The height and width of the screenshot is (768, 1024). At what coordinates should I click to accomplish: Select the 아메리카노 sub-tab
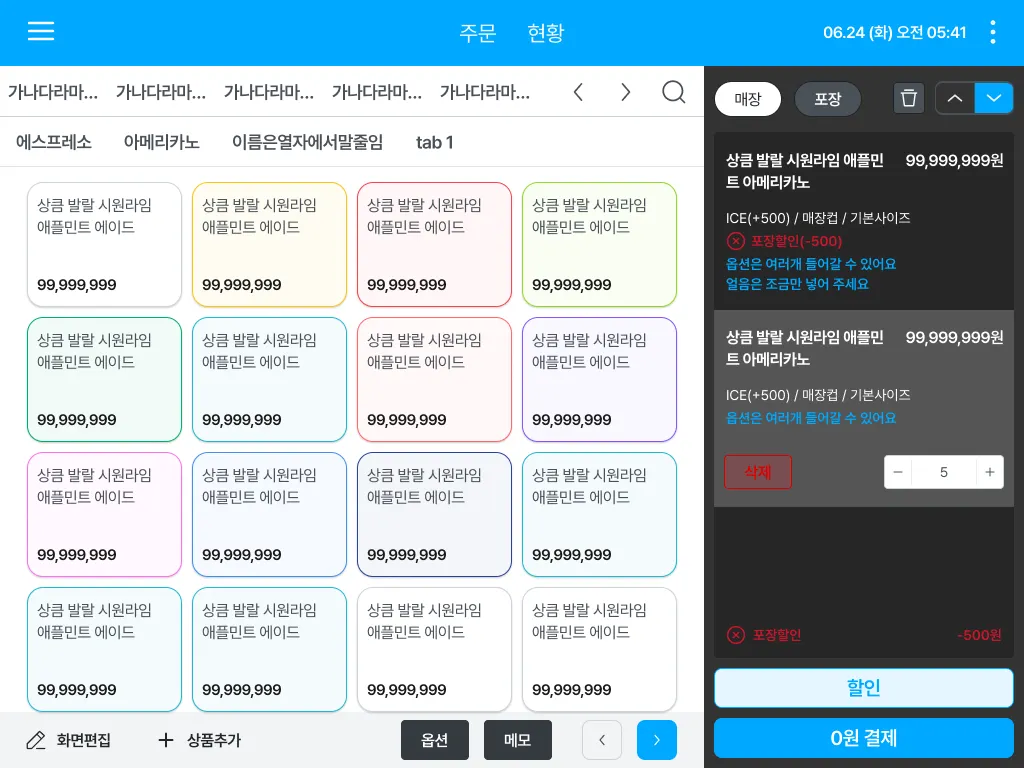coord(161,142)
